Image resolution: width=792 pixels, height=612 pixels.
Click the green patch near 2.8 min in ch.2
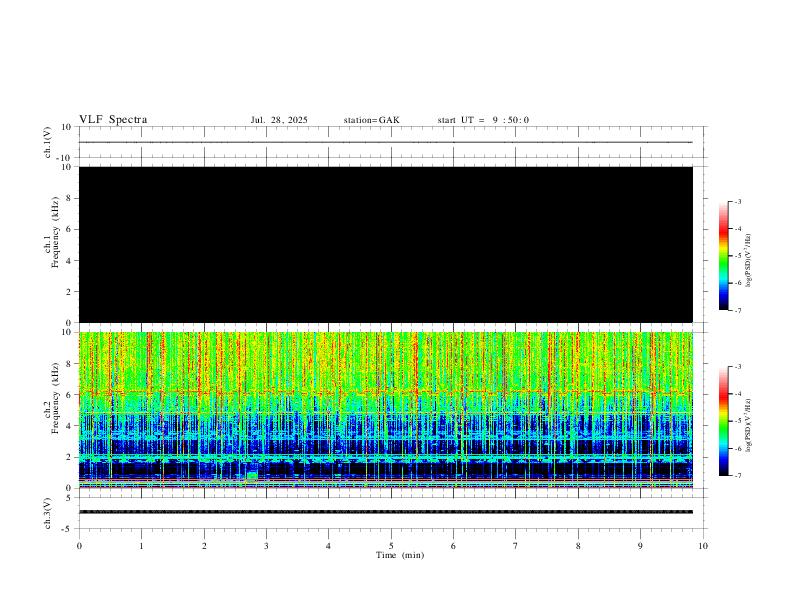tap(252, 475)
